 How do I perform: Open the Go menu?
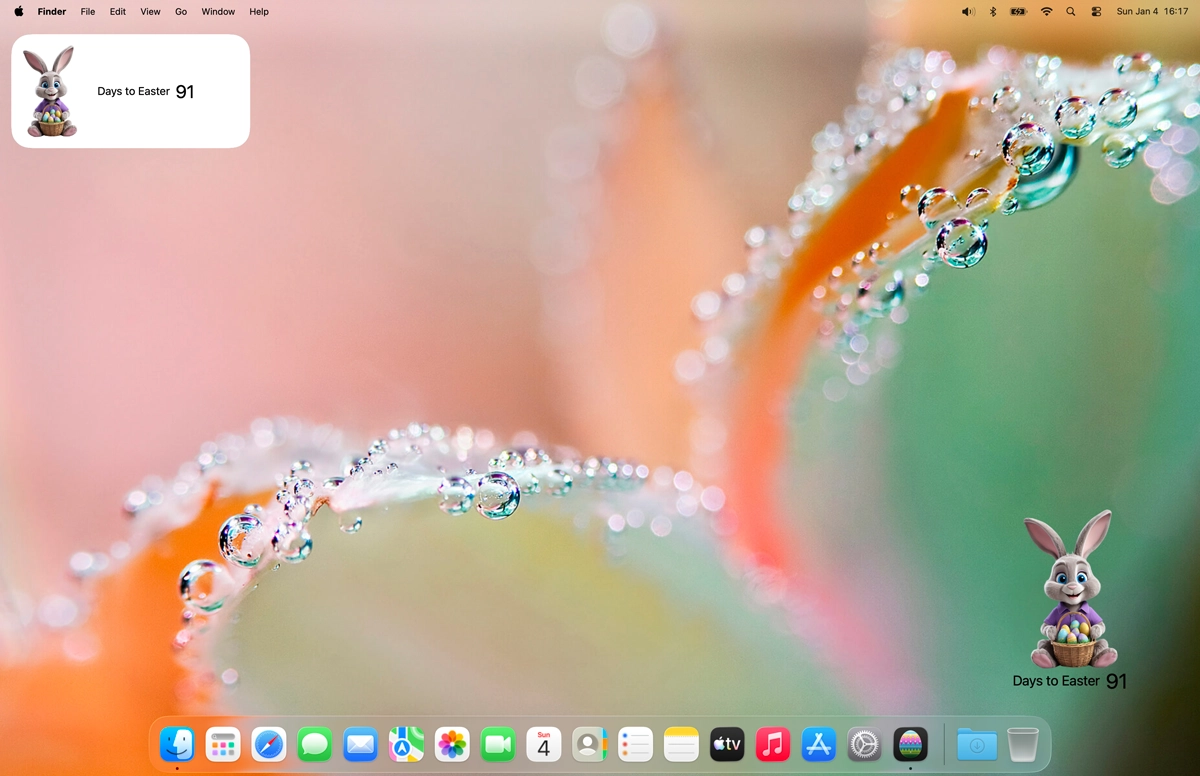[x=181, y=11]
